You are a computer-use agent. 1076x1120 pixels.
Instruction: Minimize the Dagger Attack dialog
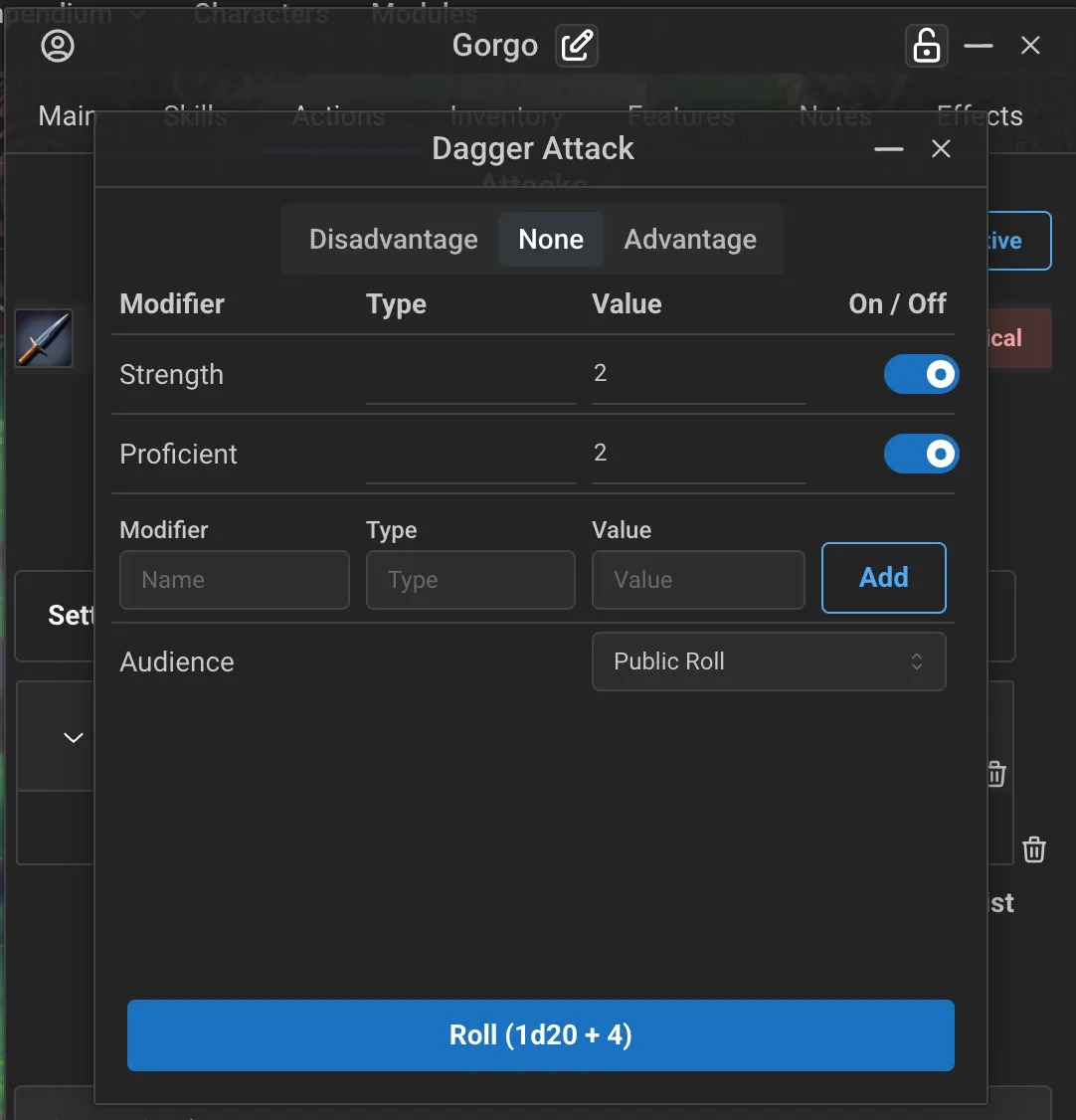click(x=888, y=149)
